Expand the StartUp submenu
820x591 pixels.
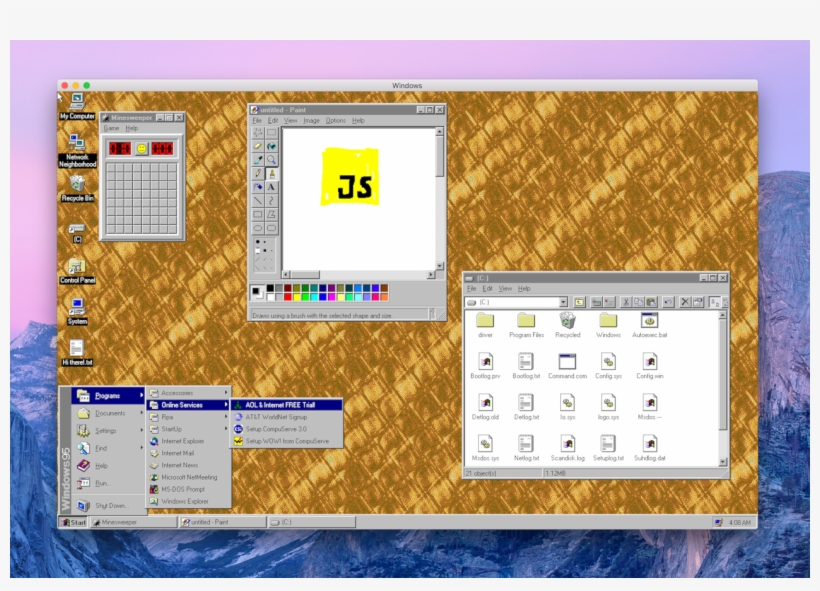tap(189, 429)
